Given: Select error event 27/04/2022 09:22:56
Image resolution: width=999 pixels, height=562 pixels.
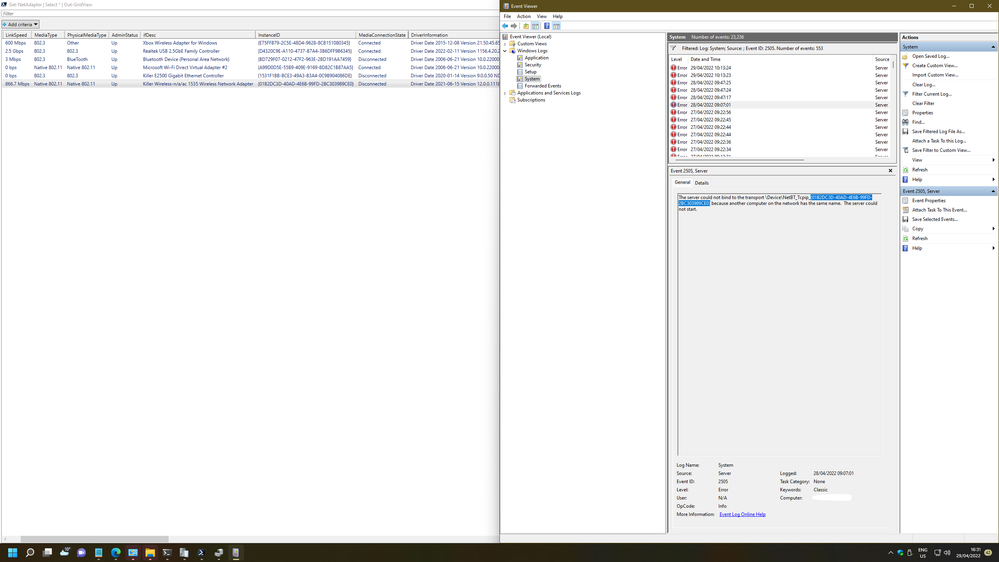Looking at the screenshot, I should [780, 112].
